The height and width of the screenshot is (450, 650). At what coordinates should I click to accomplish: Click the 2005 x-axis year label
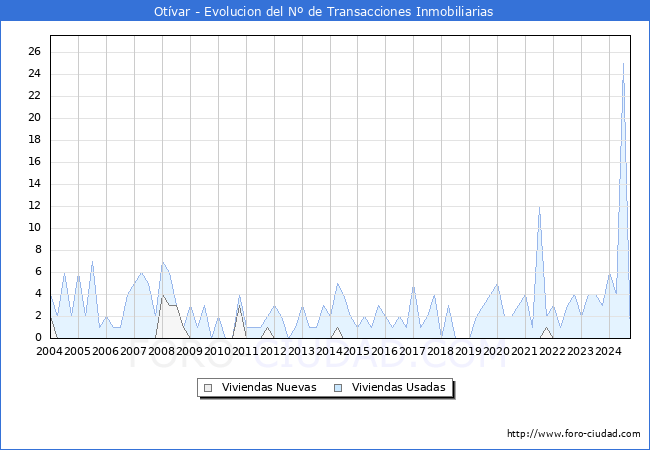78,351
